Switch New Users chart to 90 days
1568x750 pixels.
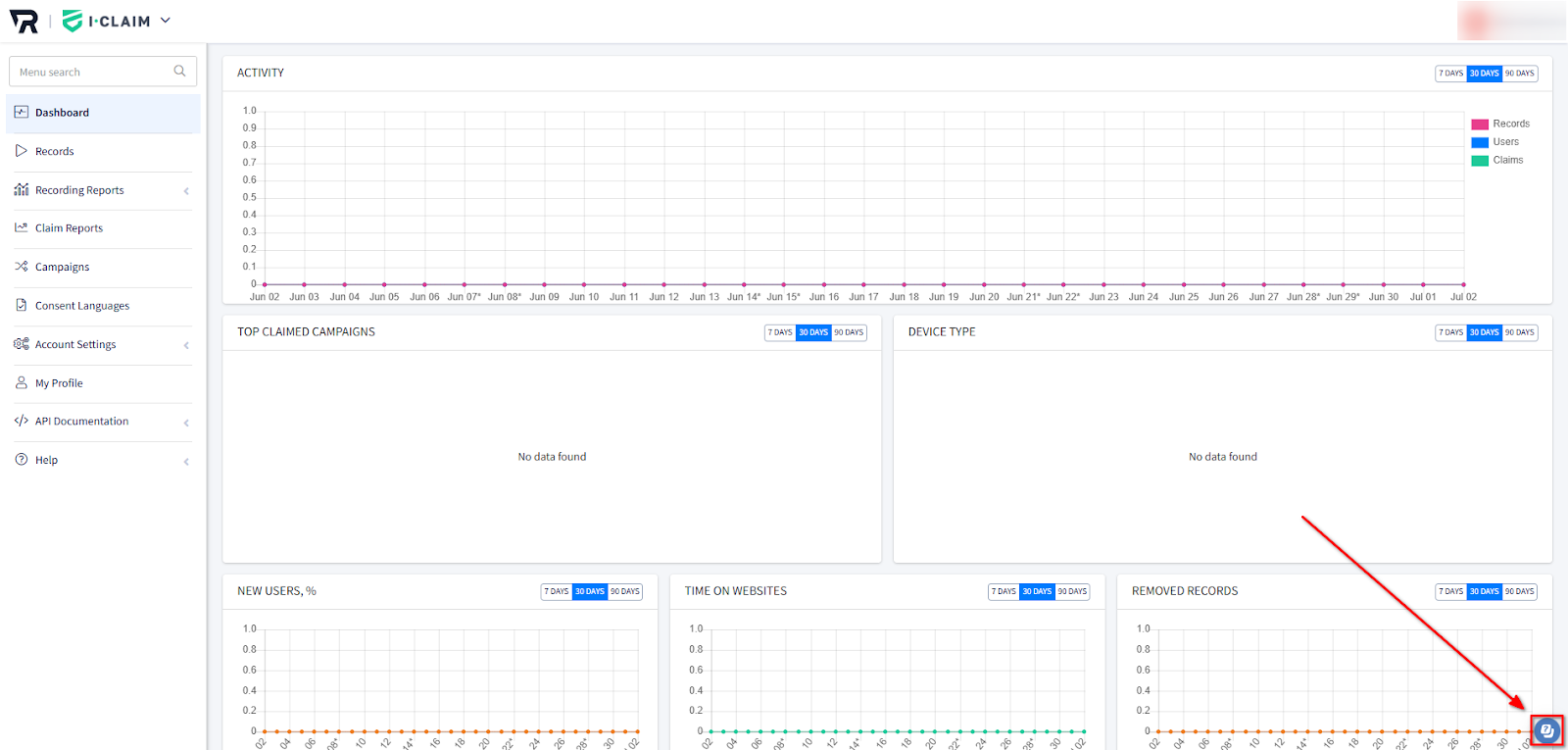point(625,591)
